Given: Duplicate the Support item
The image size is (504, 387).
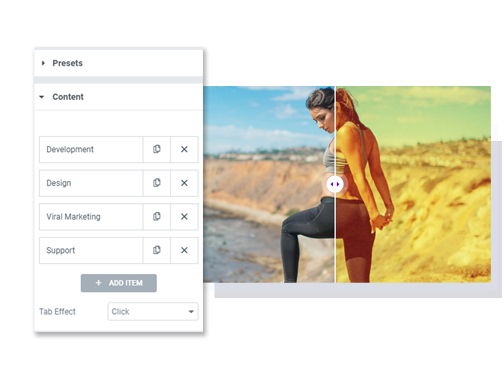Looking at the screenshot, I should [x=157, y=250].
